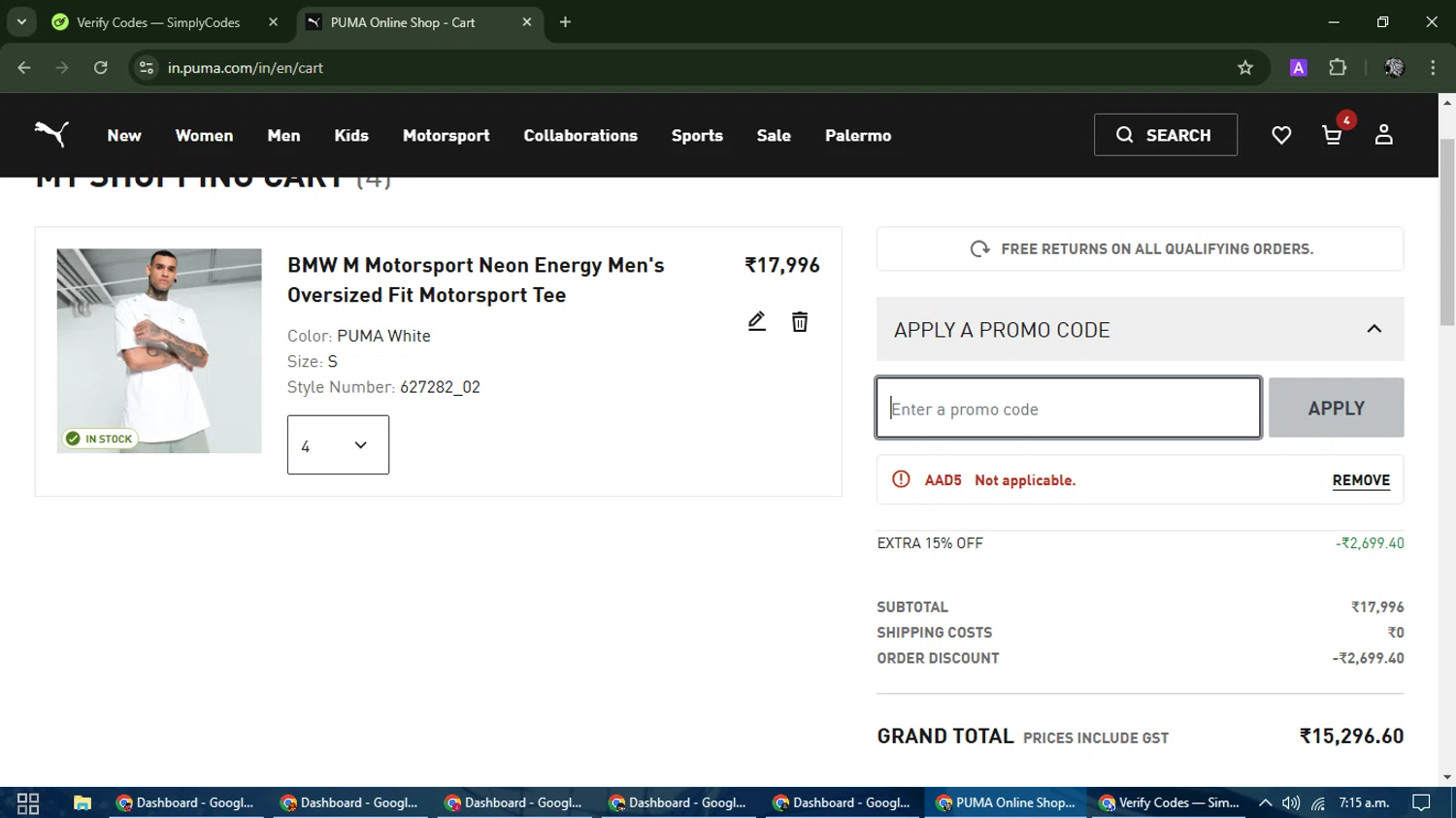This screenshot has width=1456, height=818.
Task: Focus the Enter a promo code field
Action: [1069, 409]
